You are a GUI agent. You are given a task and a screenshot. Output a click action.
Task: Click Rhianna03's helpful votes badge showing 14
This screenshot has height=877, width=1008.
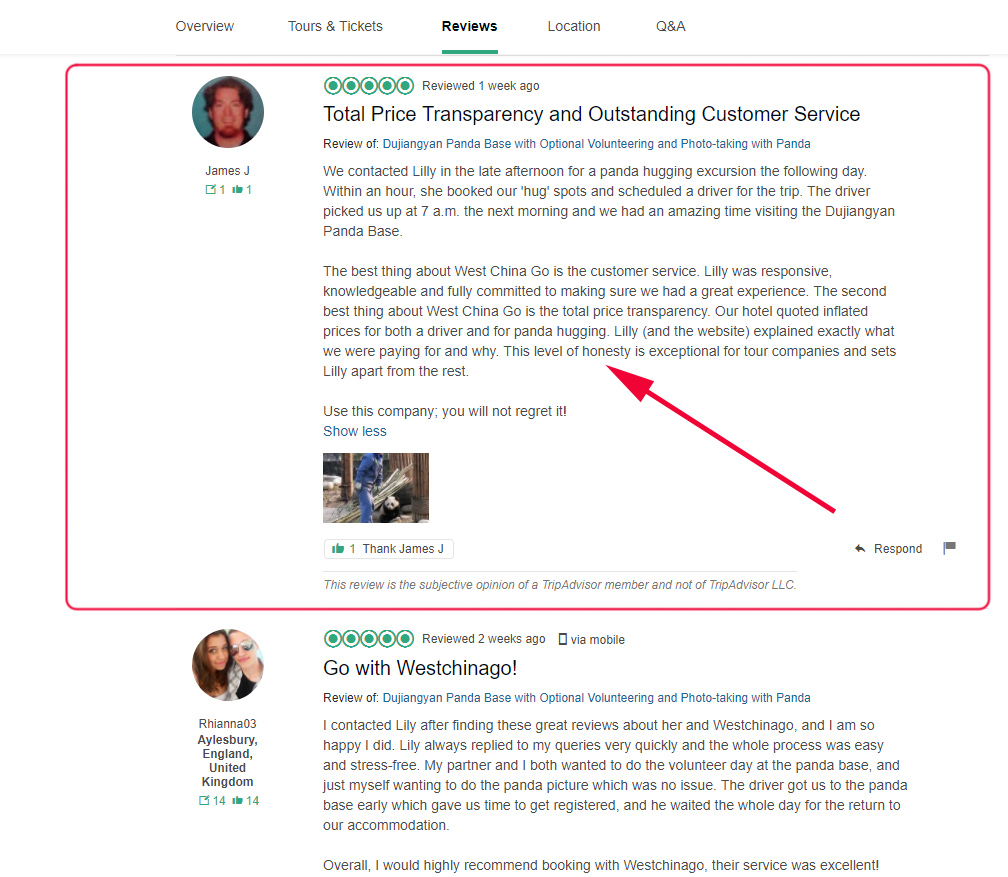(246, 800)
